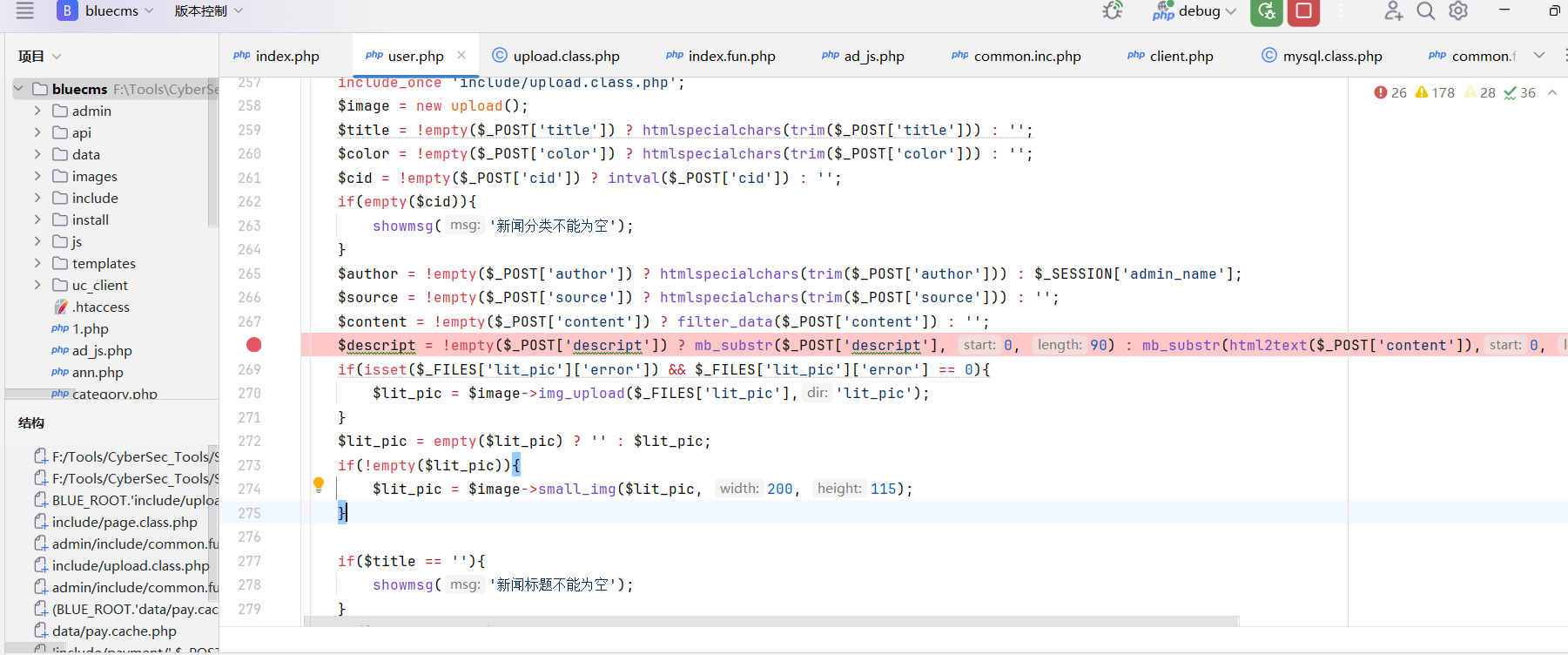The width and height of the screenshot is (1568, 655).
Task: Stop the running debug session
Action: (1303, 11)
